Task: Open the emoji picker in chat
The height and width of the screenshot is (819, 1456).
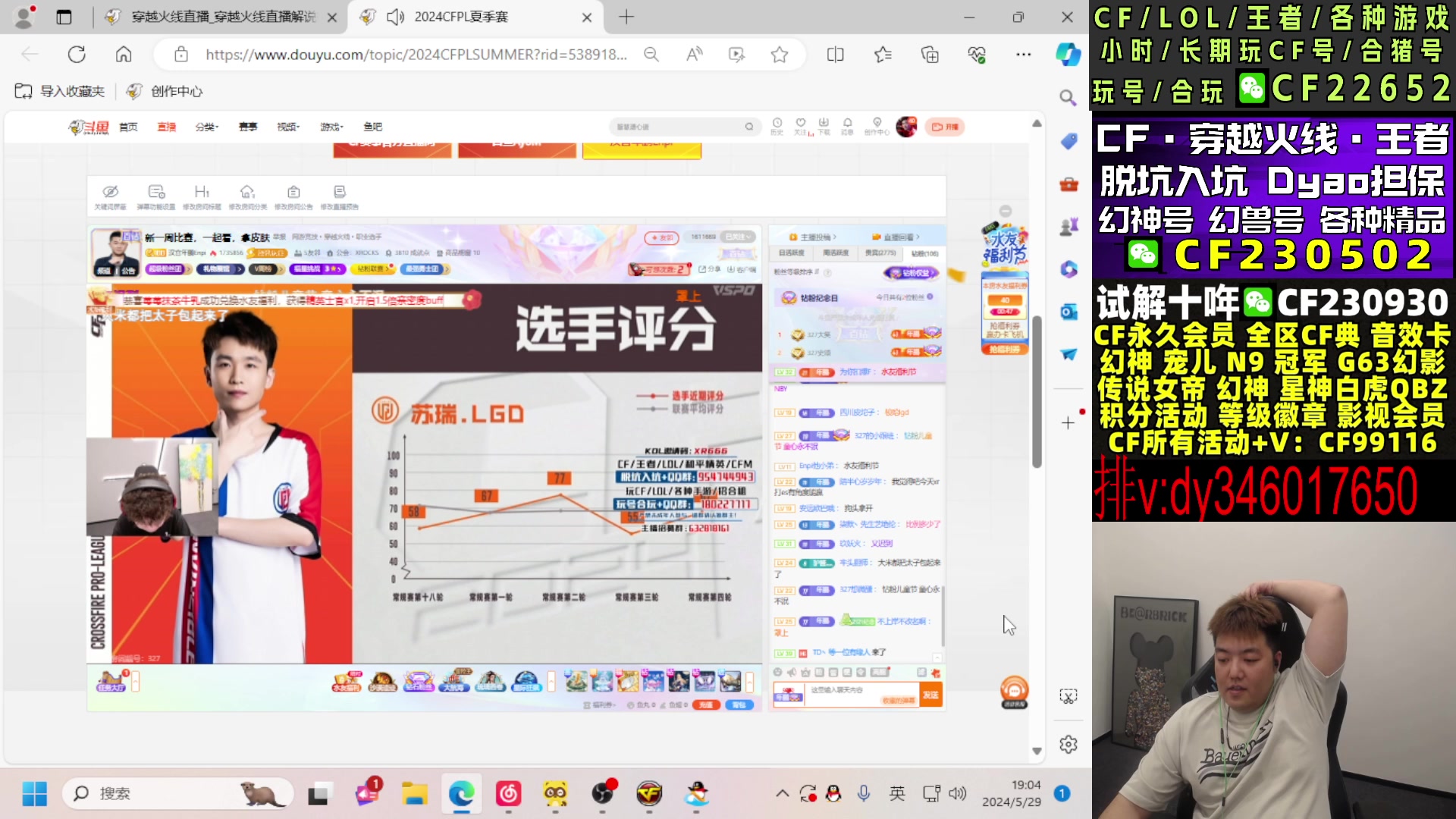Action: tap(777, 673)
